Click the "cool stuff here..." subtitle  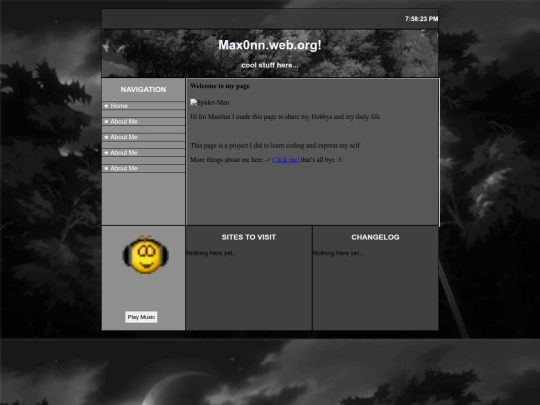[270, 65]
